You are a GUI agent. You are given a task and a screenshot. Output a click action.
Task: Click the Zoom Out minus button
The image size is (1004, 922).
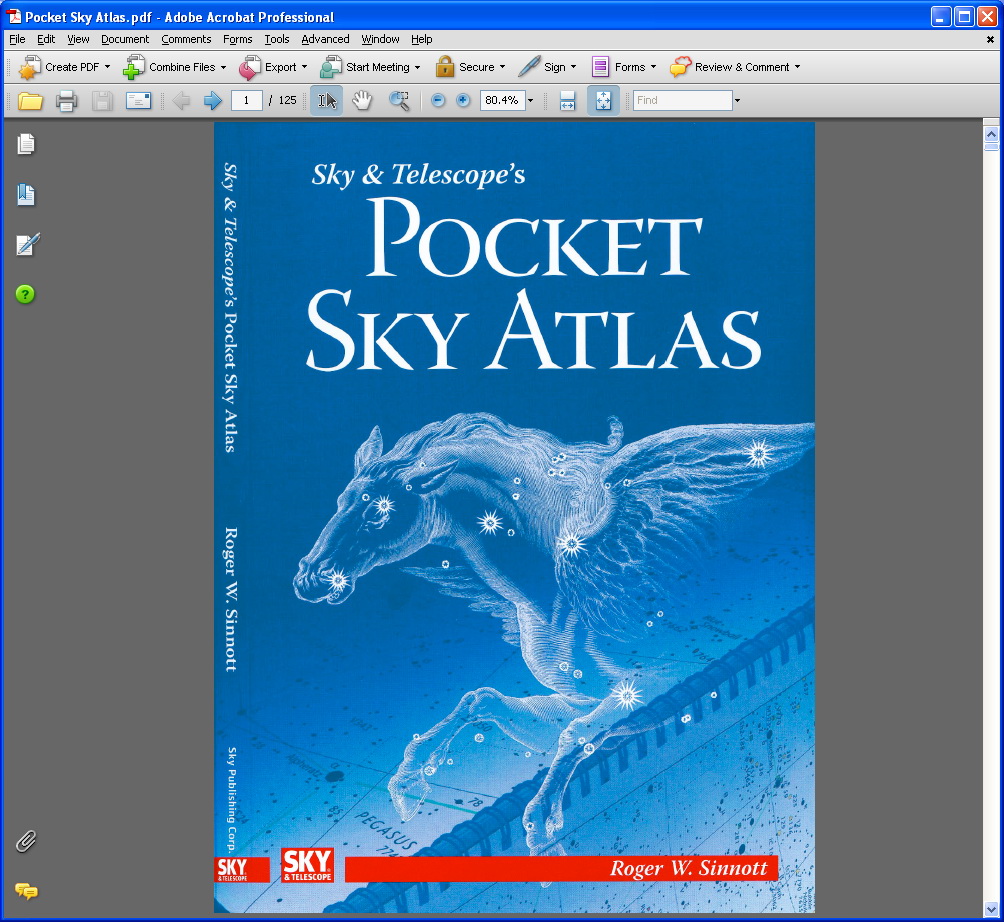(x=438, y=101)
